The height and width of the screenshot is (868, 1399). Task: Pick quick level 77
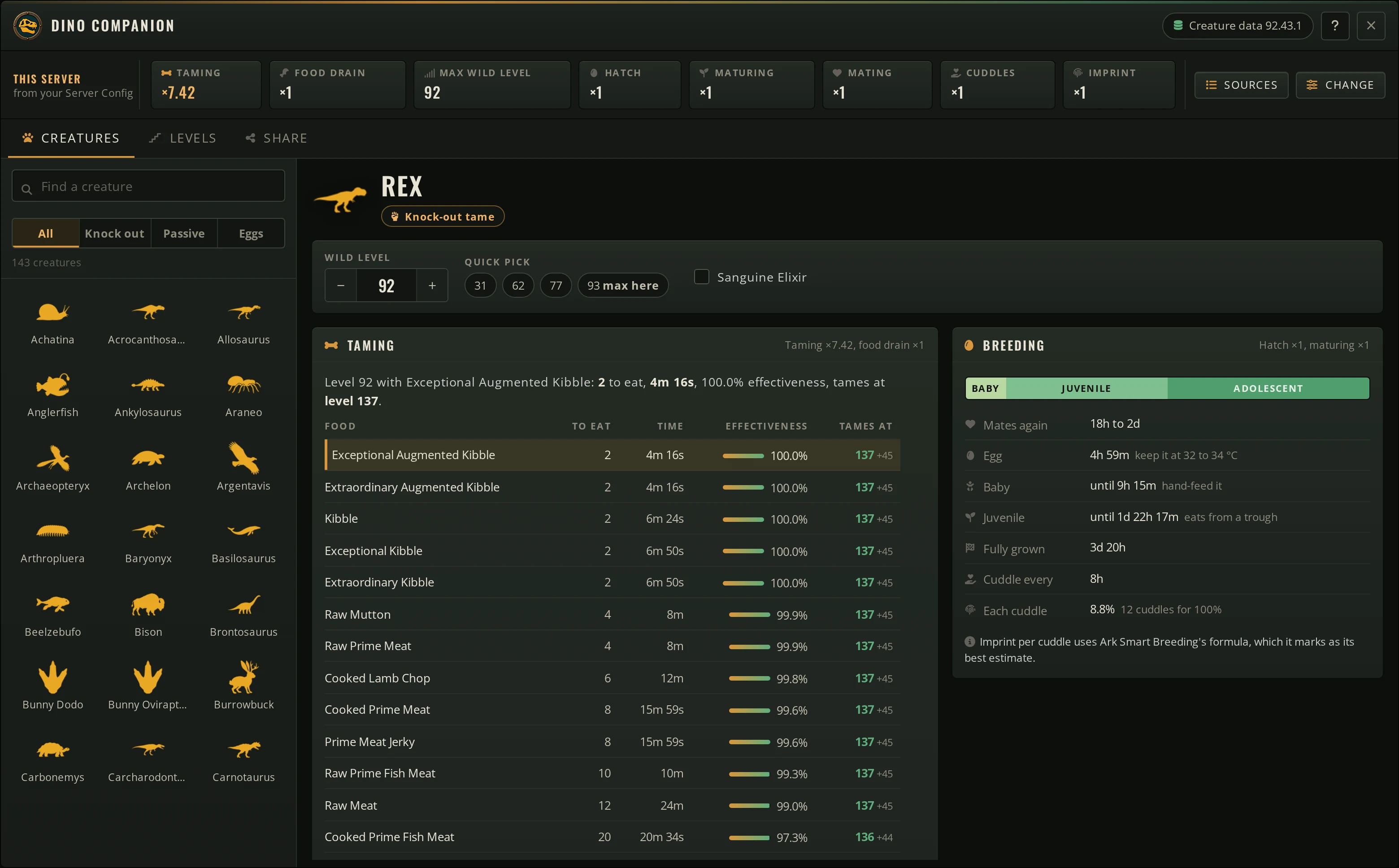(556, 285)
